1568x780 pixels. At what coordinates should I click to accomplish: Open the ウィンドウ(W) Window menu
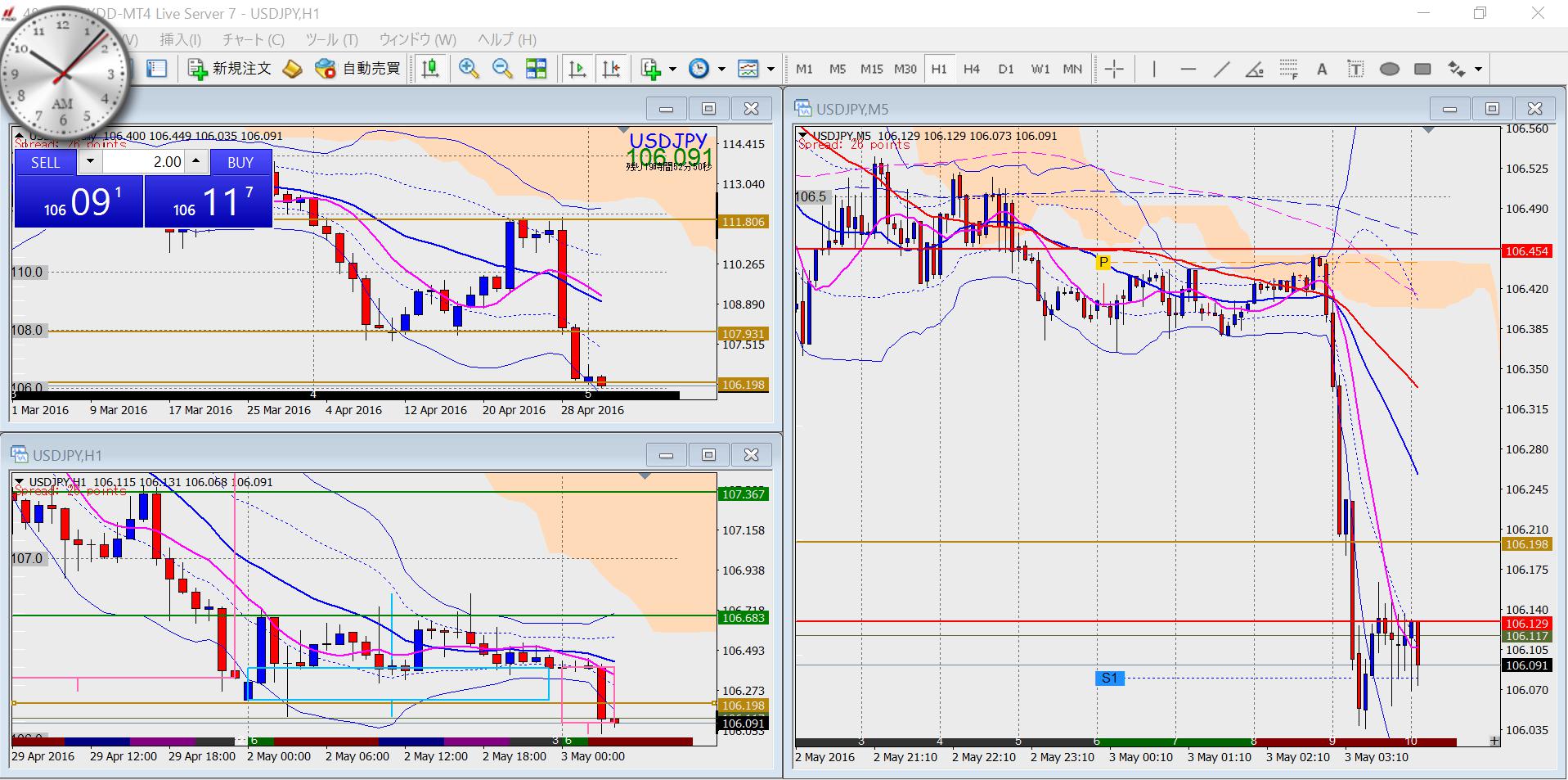point(417,39)
